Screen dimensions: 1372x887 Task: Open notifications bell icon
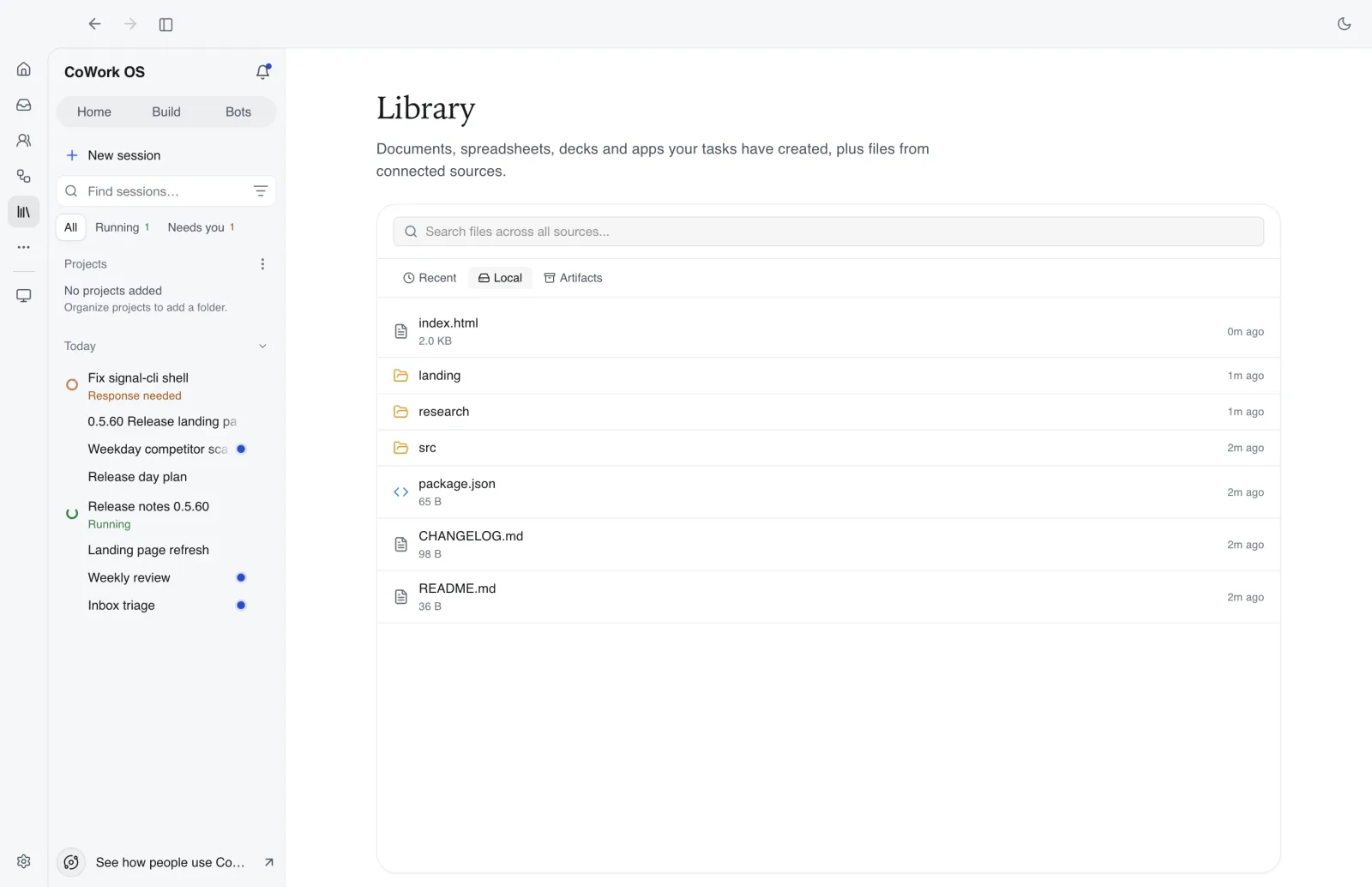click(263, 72)
